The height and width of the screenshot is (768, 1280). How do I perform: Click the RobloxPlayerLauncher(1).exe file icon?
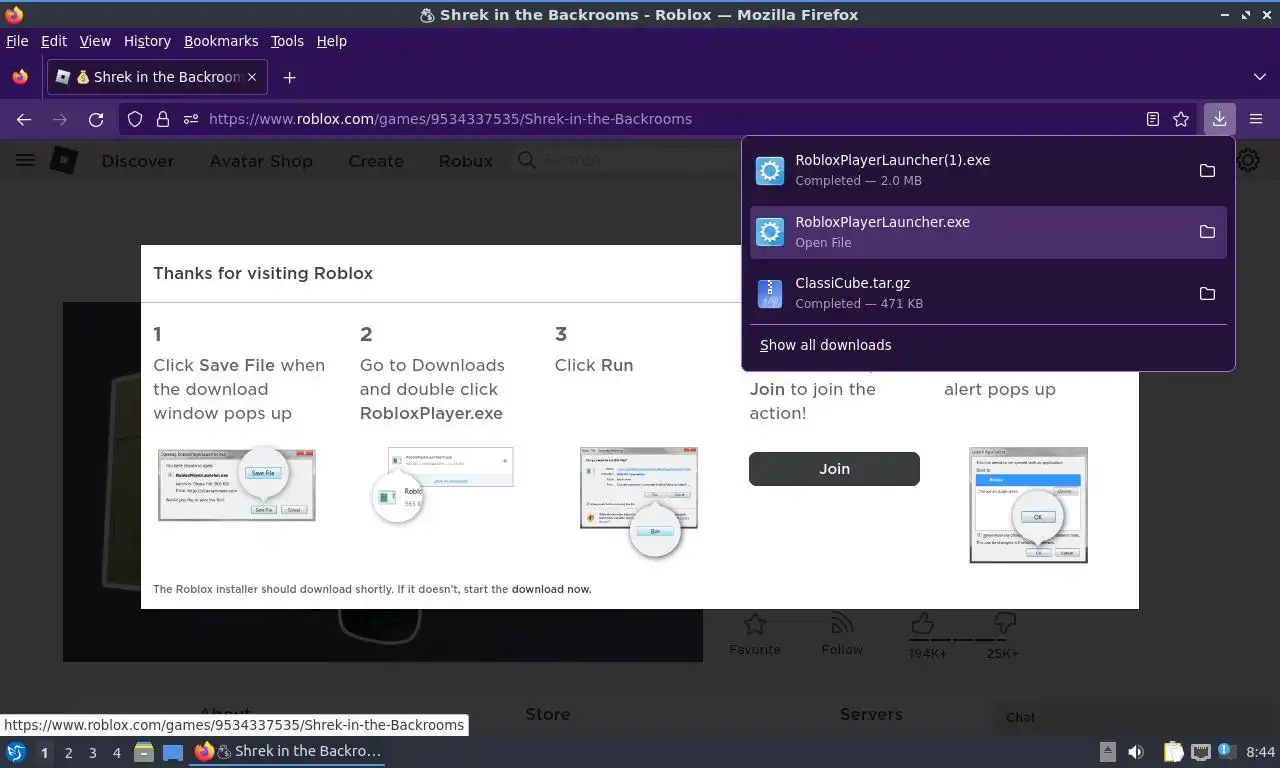coord(770,171)
